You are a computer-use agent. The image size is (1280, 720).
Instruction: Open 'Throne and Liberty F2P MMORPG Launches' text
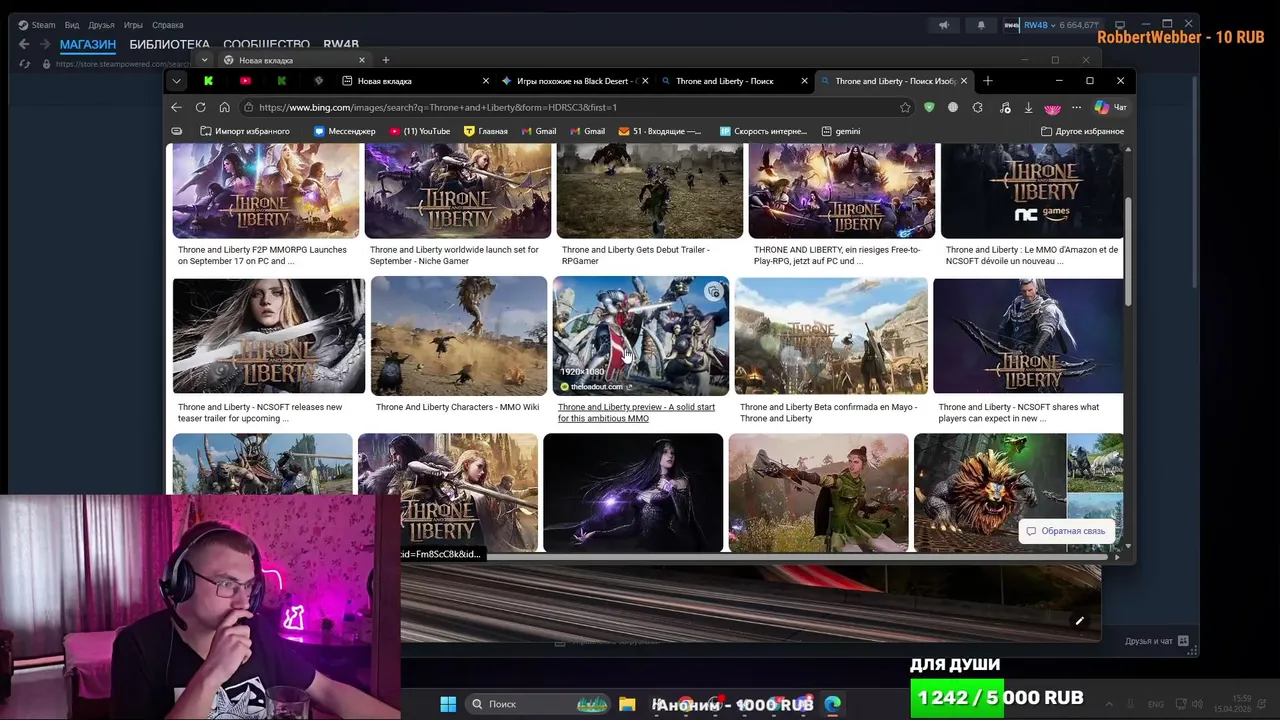pyautogui.click(x=262, y=255)
